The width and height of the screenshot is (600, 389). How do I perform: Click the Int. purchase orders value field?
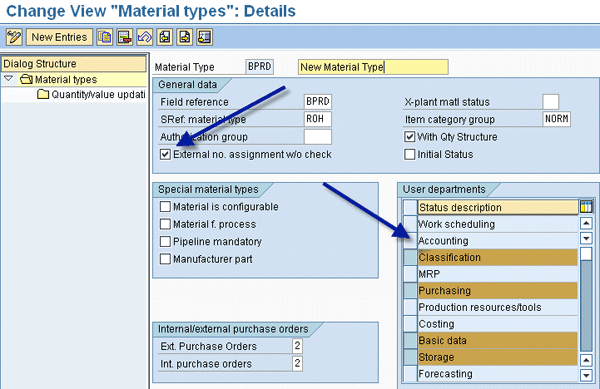pyautogui.click(x=297, y=363)
